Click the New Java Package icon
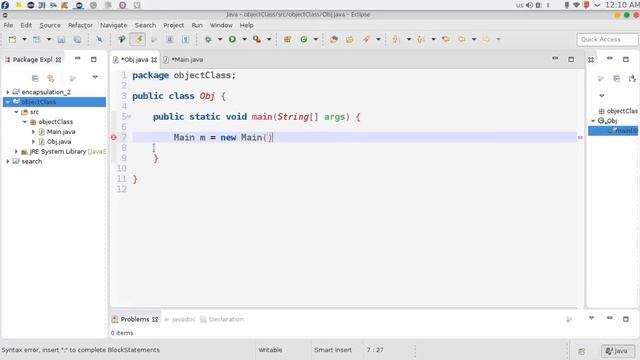This screenshot has height=360, width=640. tap(287, 39)
